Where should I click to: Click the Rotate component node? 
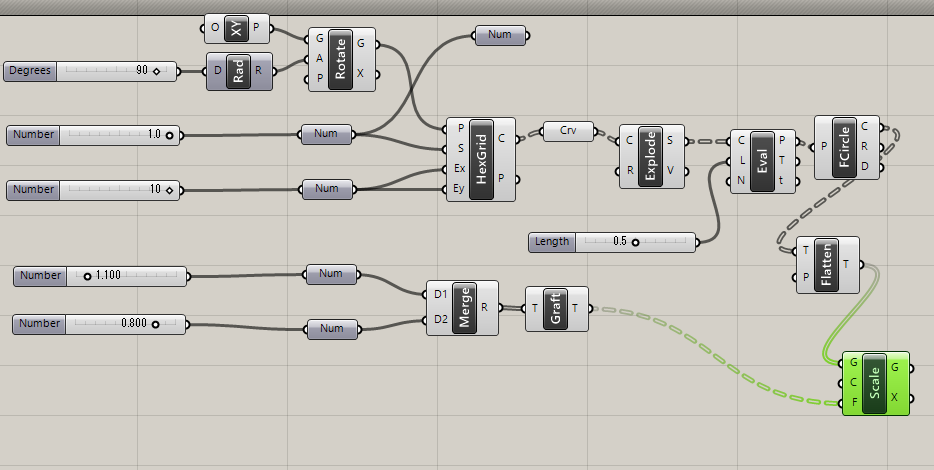(x=340, y=59)
